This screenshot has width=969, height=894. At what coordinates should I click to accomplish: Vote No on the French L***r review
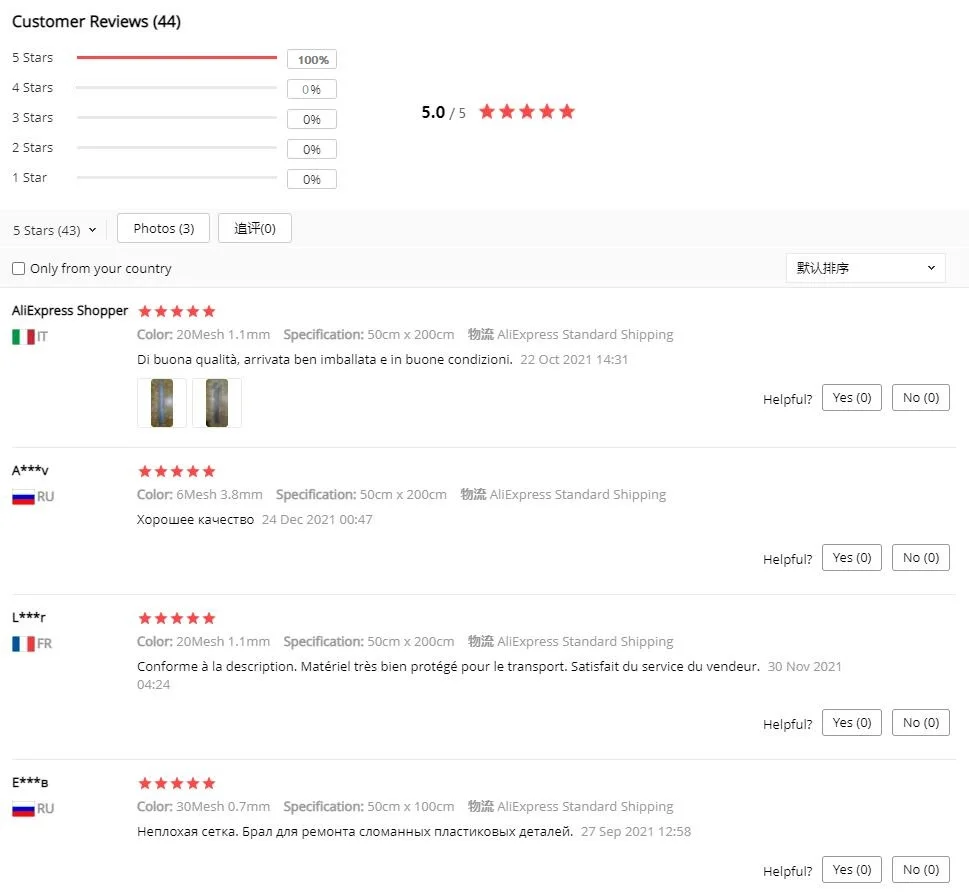[x=921, y=722]
